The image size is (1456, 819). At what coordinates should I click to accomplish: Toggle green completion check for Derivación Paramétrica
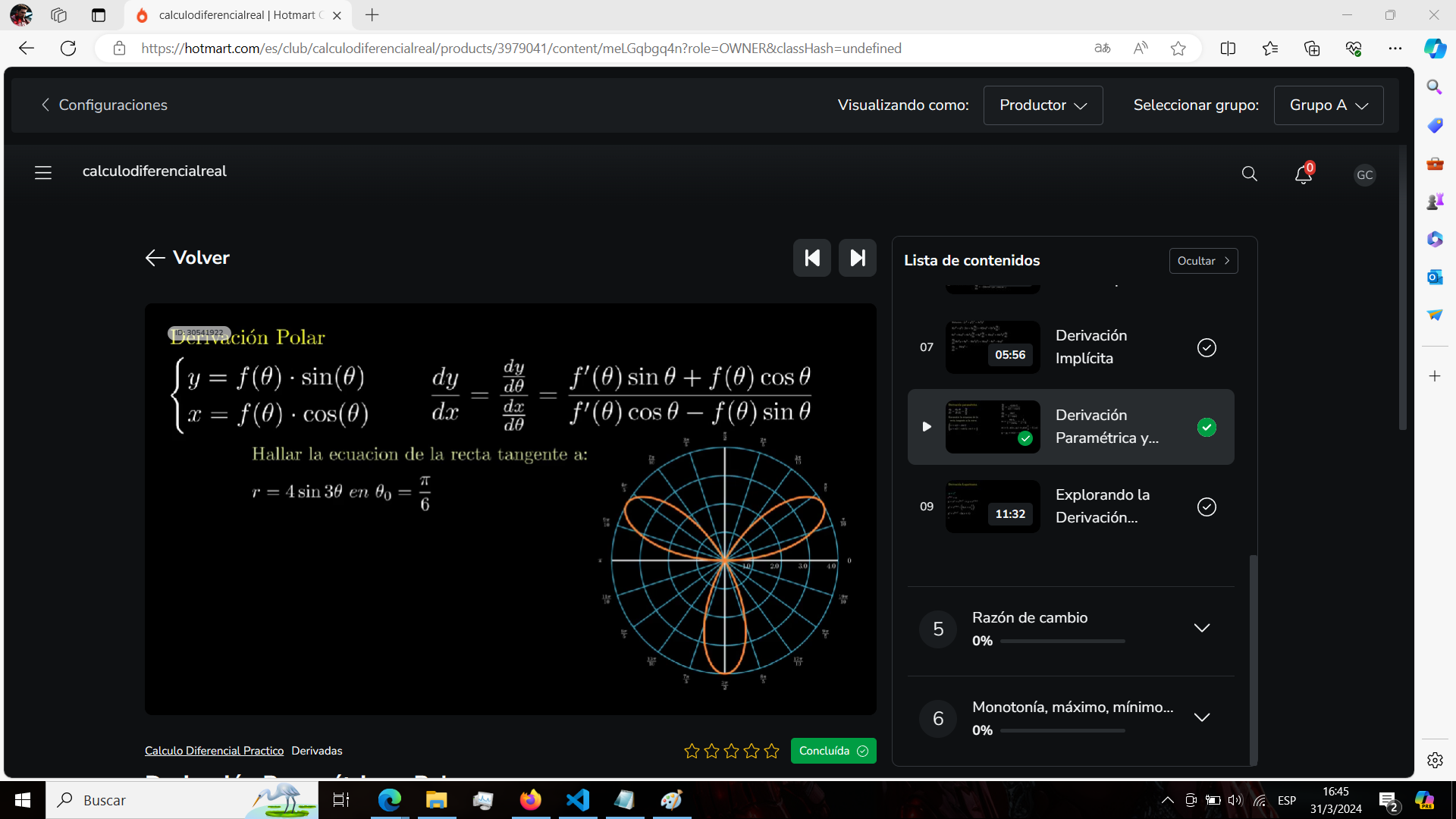tap(1207, 428)
